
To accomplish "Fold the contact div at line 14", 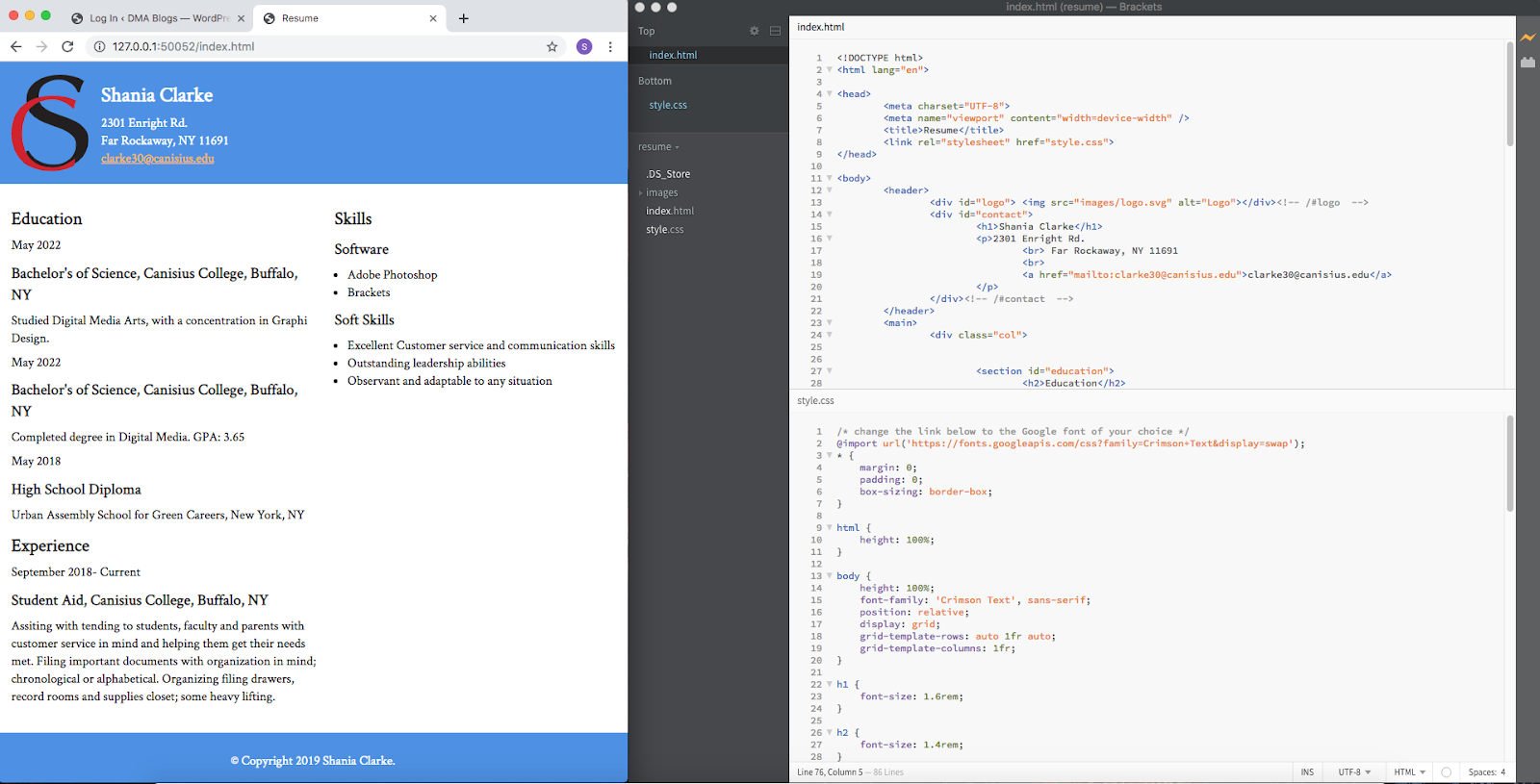I will coord(830,215).
